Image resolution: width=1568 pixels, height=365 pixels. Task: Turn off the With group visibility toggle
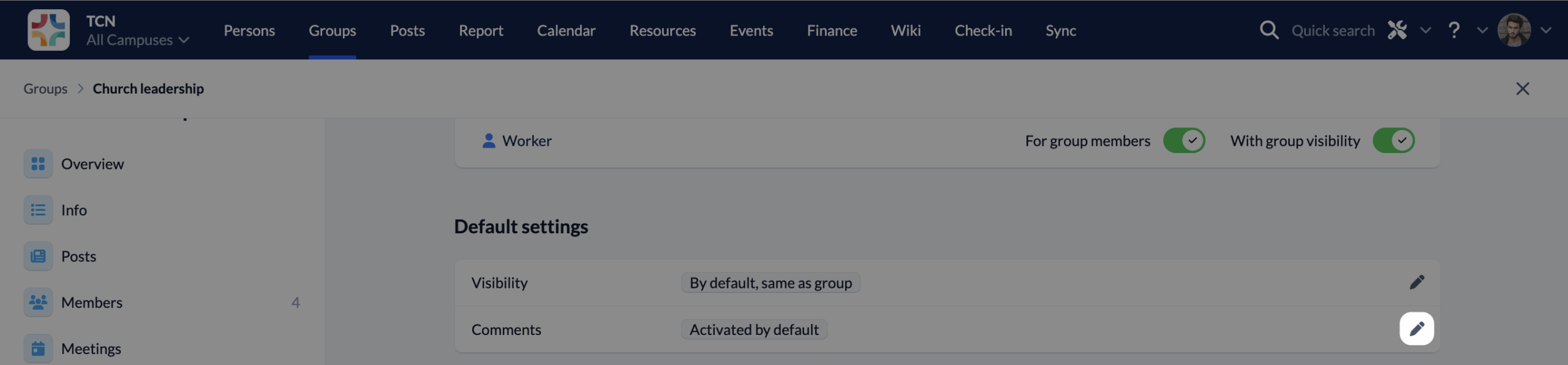(x=1394, y=140)
